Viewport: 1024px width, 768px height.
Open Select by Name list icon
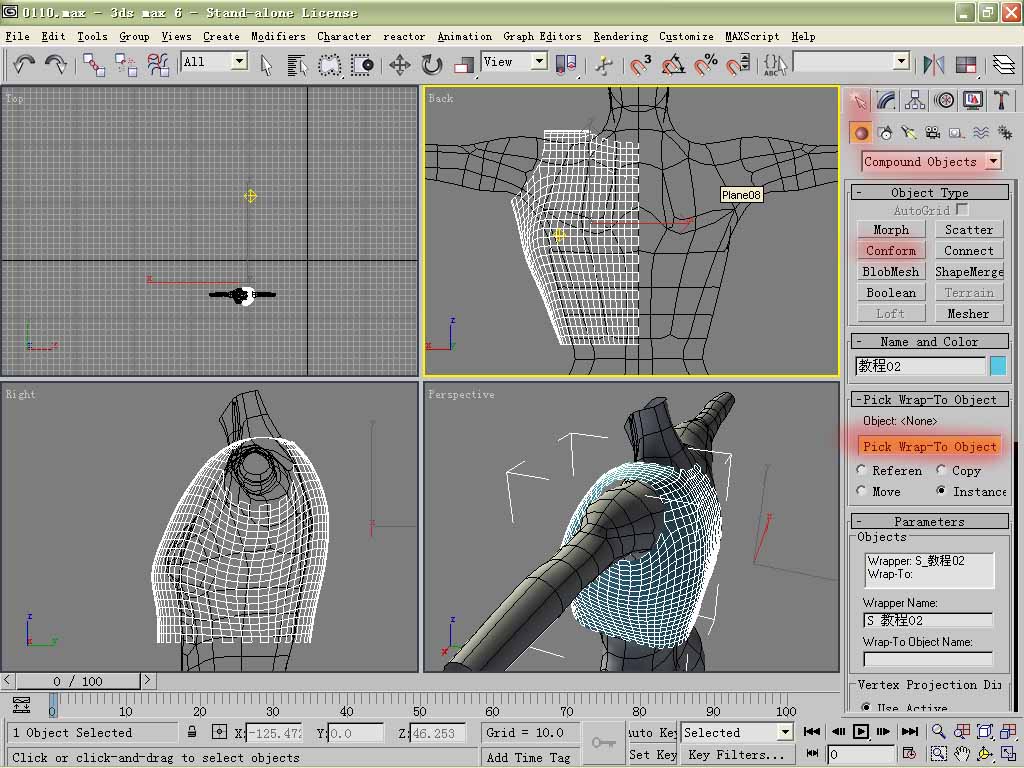pos(297,65)
